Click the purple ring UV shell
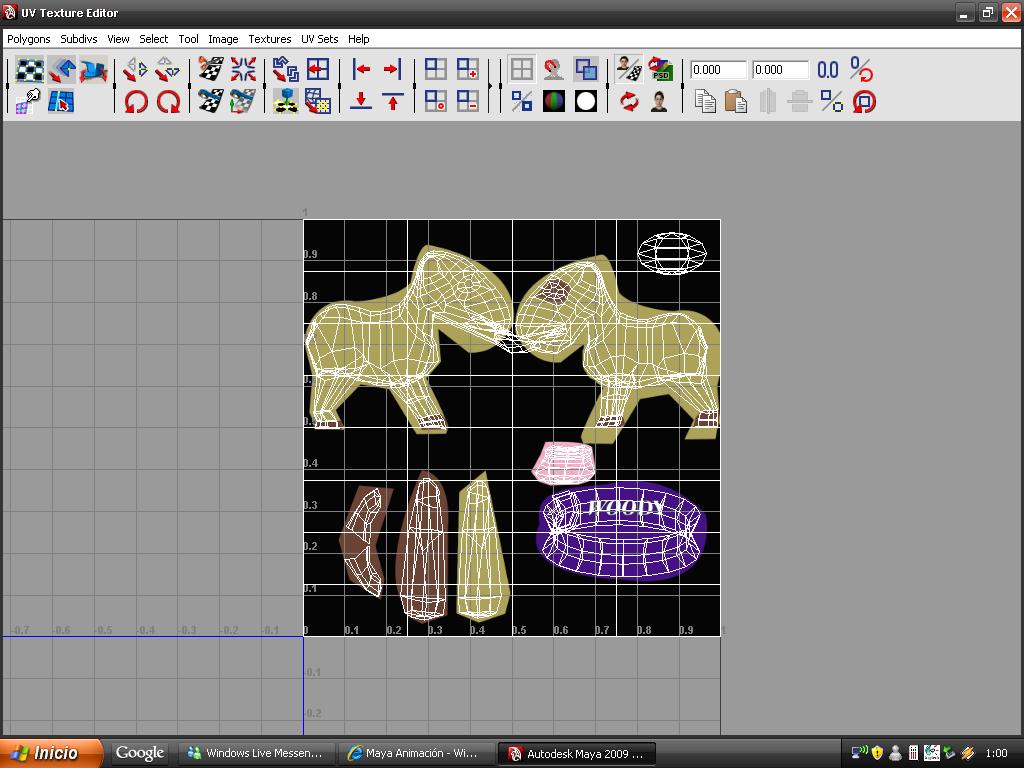This screenshot has height=768, width=1024. coord(621,532)
